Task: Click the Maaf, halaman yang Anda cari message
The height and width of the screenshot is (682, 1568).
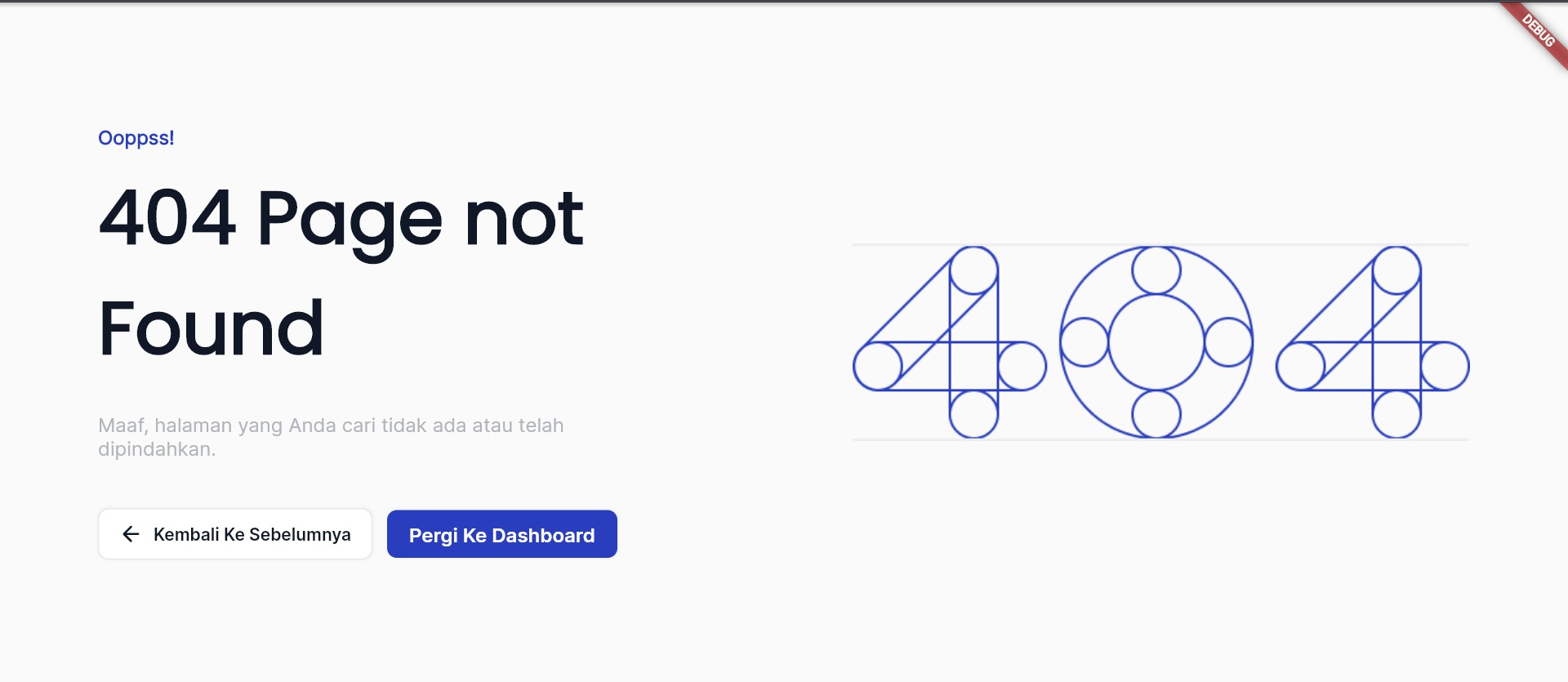Action: coord(331,437)
